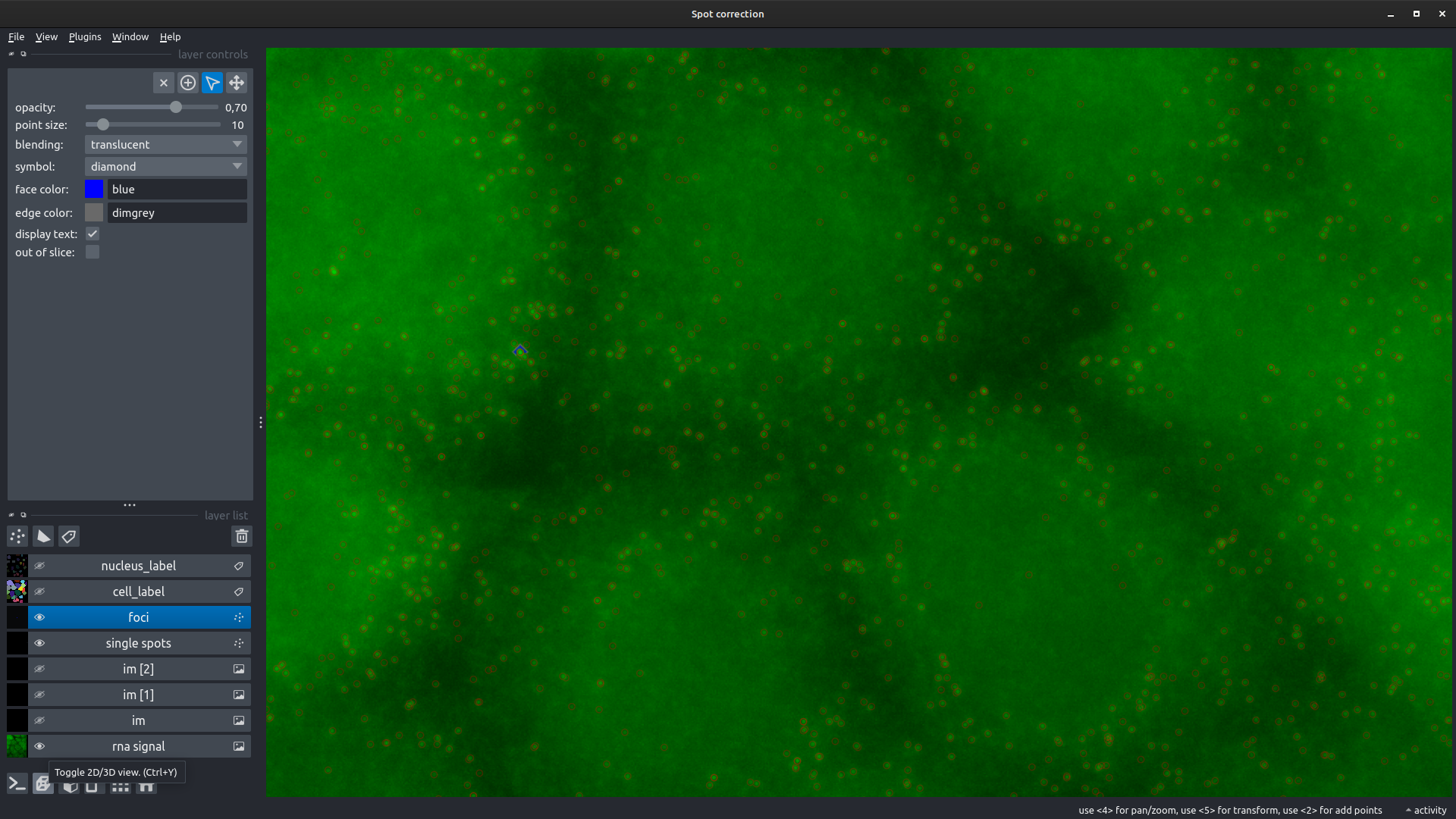Activate the pan/zoom mode tool
1456x819 pixels.
click(237, 83)
